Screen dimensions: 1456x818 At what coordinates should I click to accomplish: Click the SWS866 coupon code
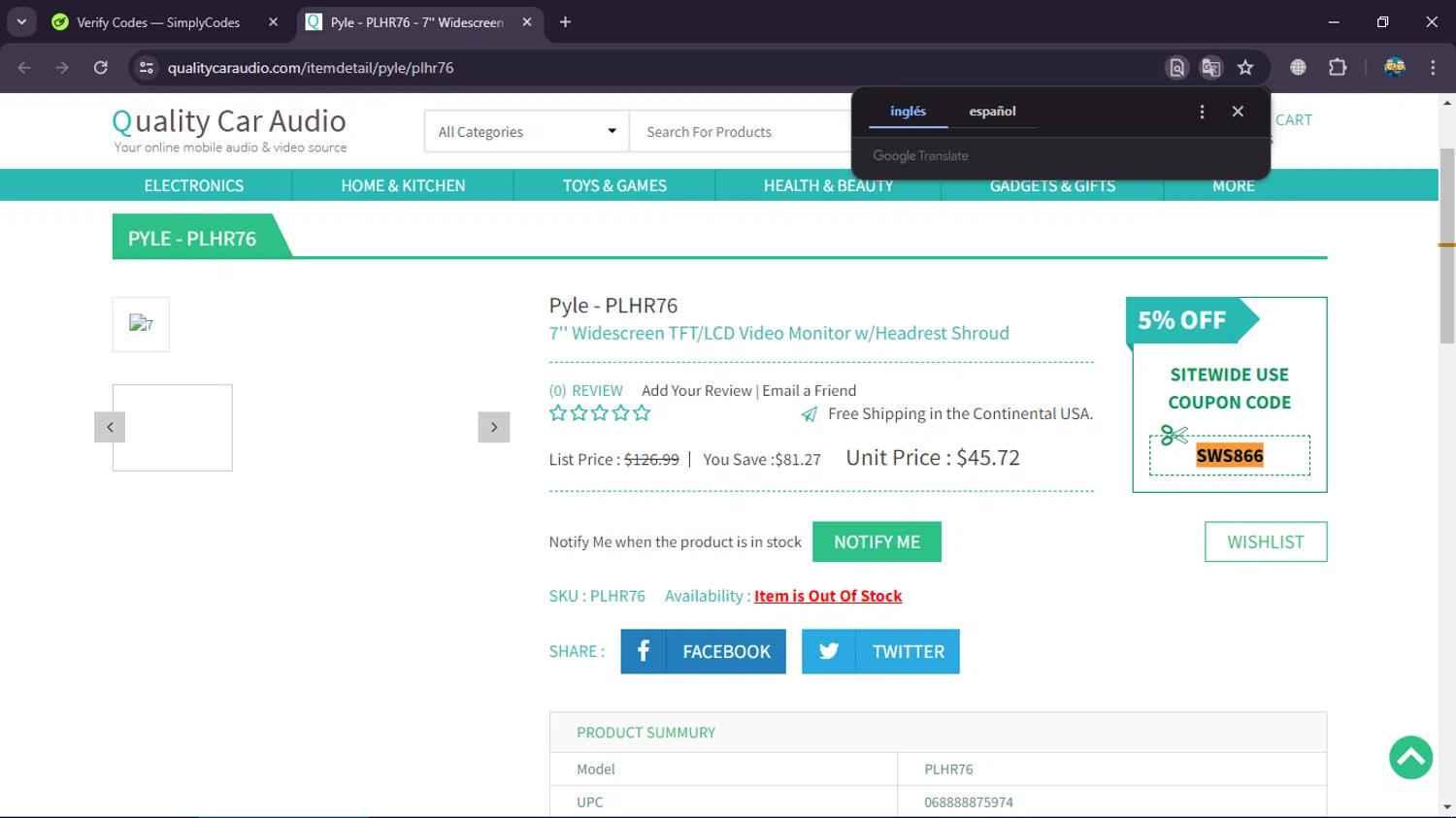(1230, 456)
